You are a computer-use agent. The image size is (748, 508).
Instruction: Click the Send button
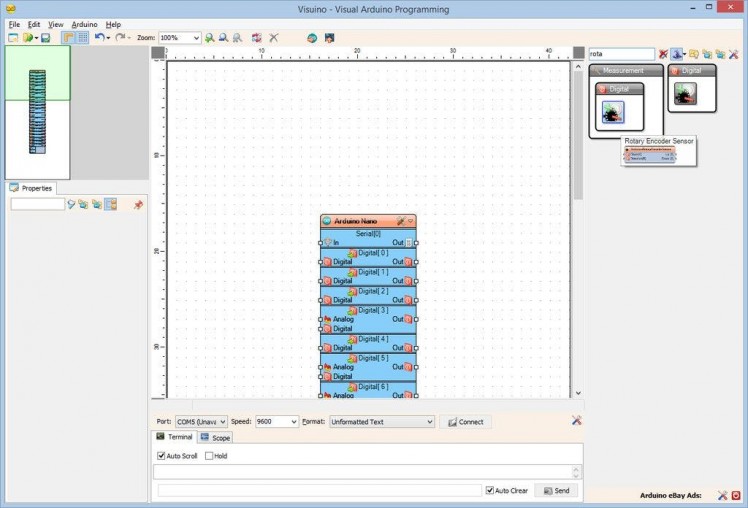tap(556, 490)
